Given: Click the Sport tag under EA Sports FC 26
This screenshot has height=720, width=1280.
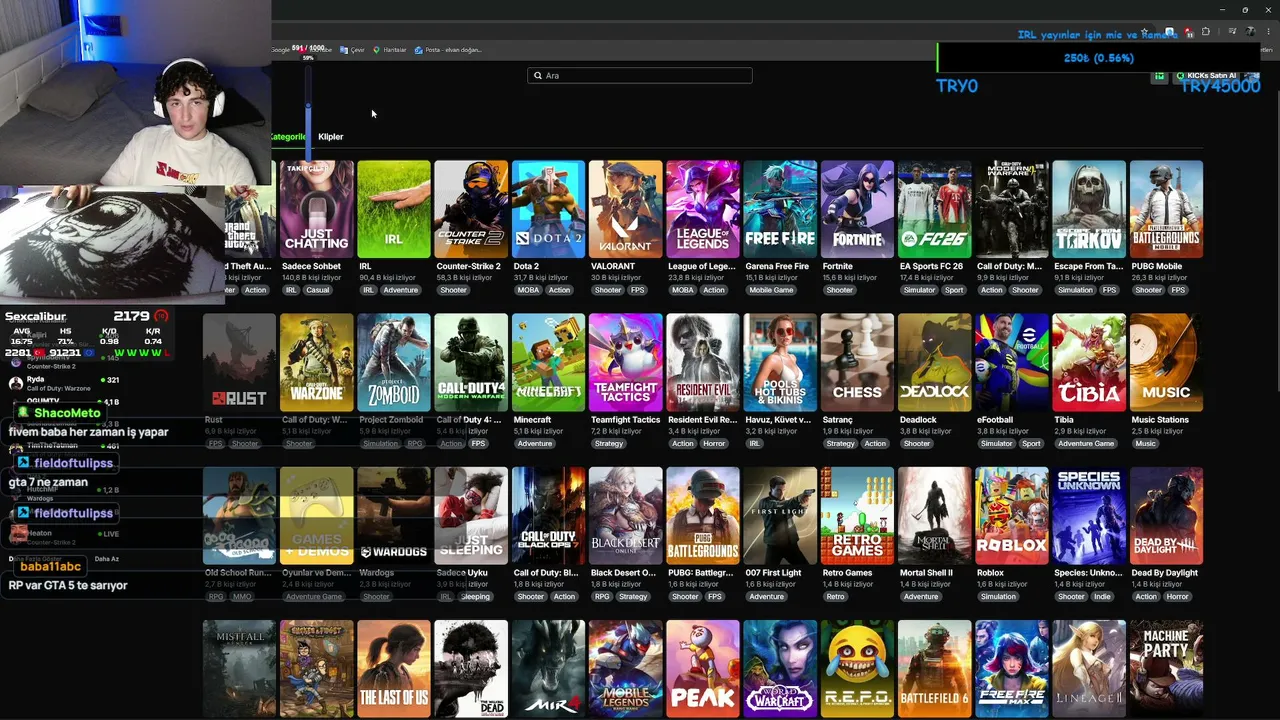Looking at the screenshot, I should (x=954, y=290).
